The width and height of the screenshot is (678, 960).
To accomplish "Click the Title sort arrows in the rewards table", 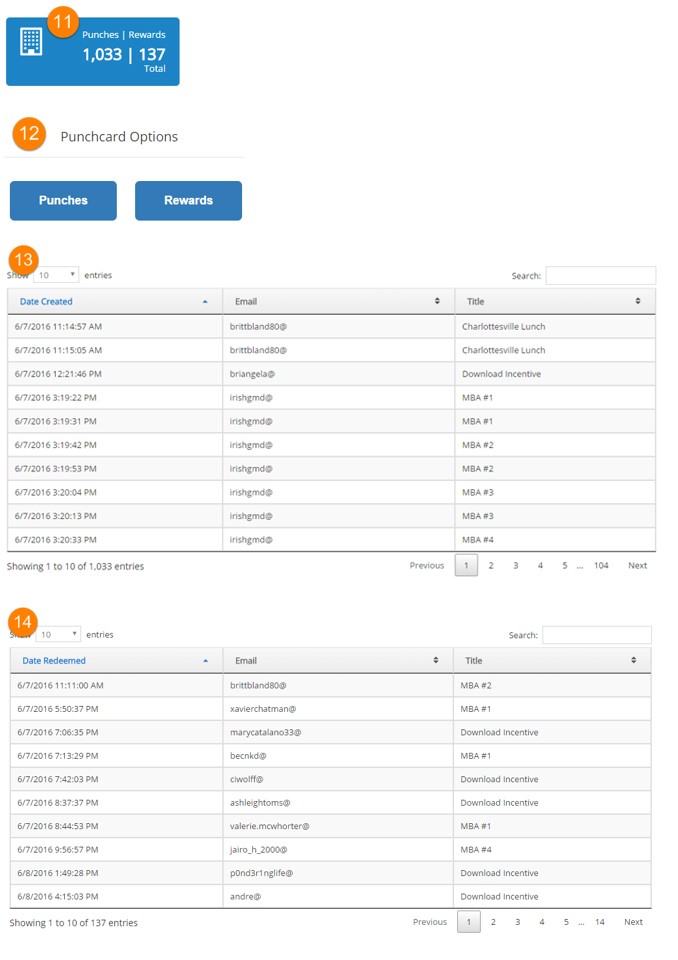I will click(x=633, y=660).
